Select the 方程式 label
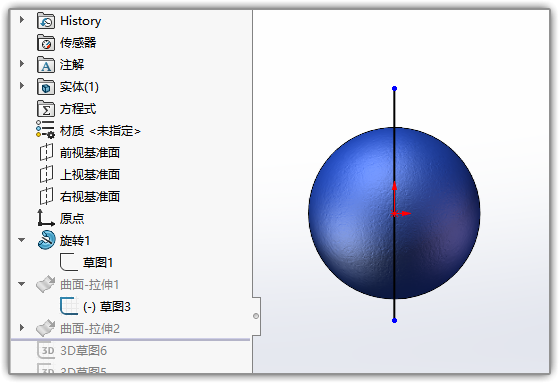The width and height of the screenshot is (559, 383). click(78, 109)
